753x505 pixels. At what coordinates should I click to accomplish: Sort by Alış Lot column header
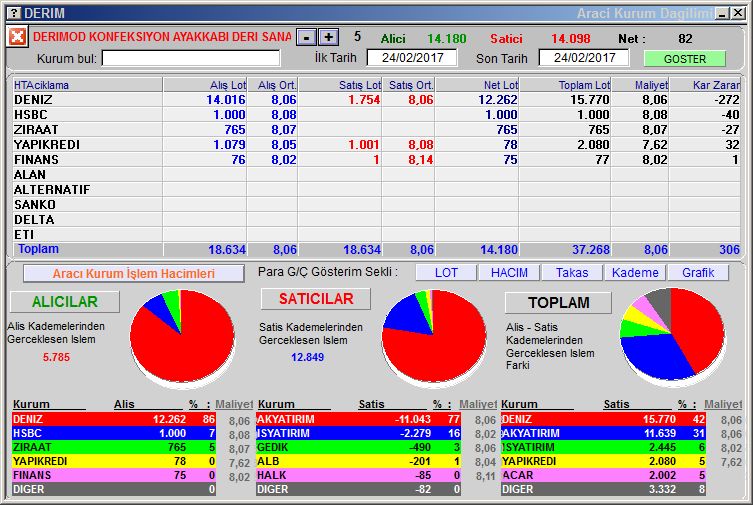click(205, 85)
